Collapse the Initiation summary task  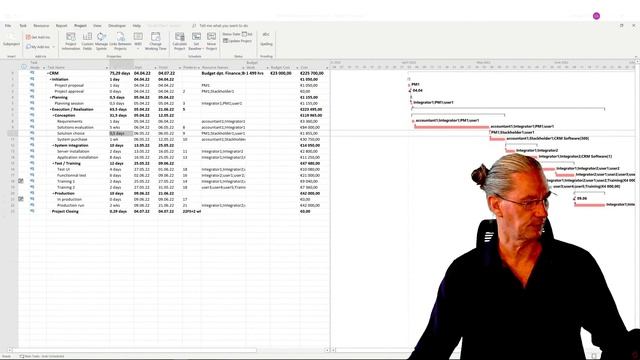(x=51, y=80)
